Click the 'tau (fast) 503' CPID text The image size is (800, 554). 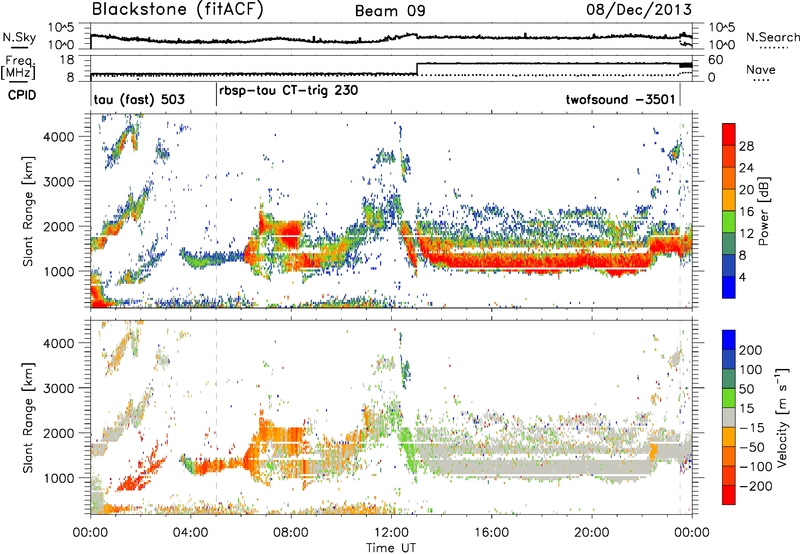coord(139,99)
